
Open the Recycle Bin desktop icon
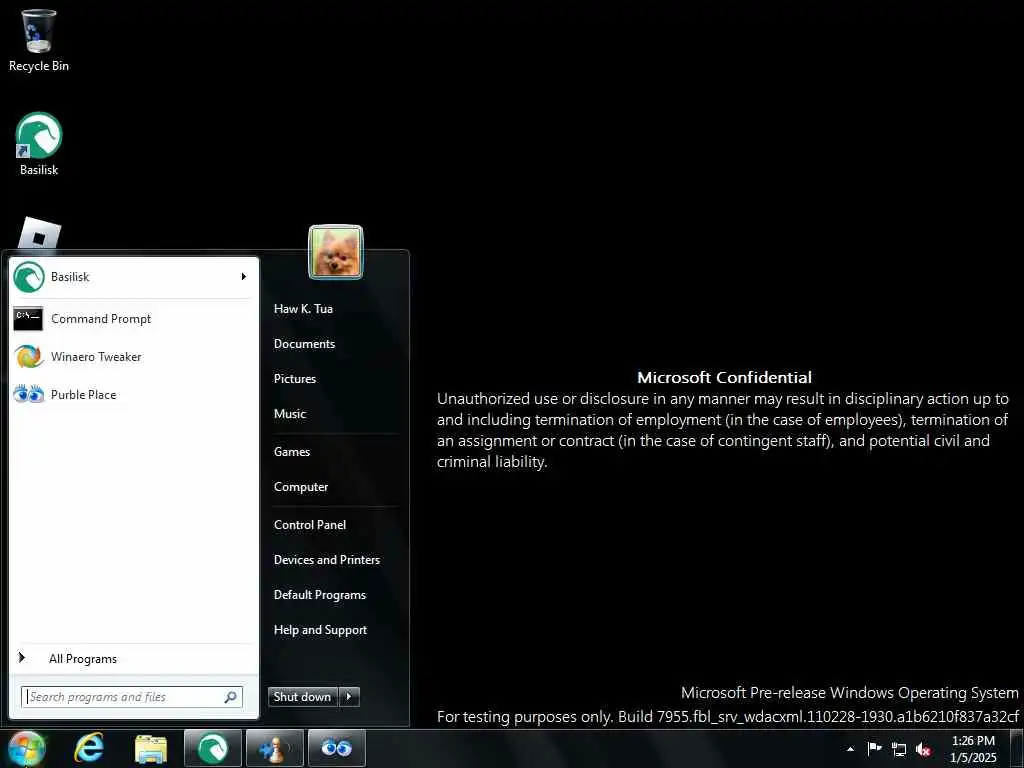click(x=39, y=40)
